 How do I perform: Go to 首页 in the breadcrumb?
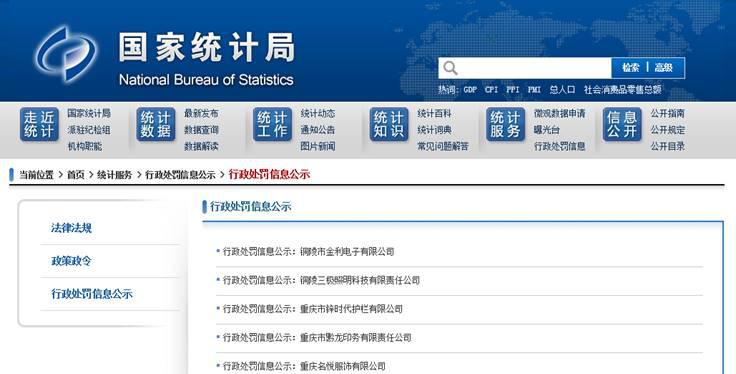click(x=76, y=175)
